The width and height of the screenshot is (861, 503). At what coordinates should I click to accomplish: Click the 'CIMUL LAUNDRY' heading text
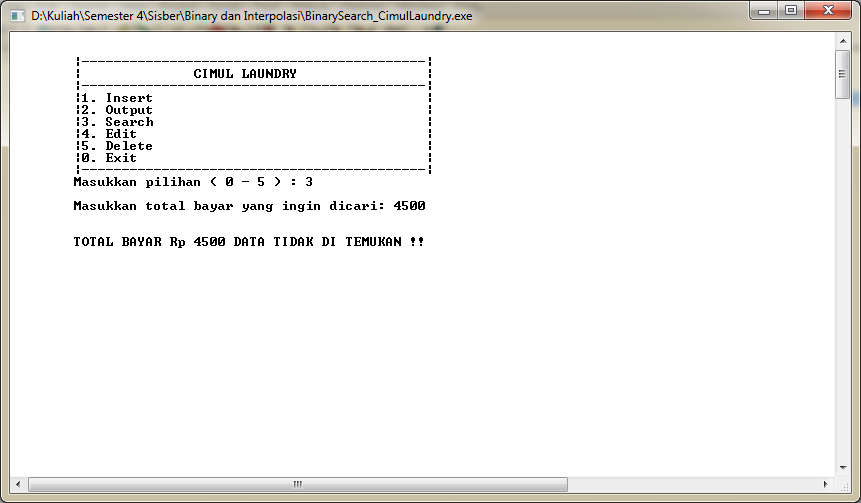click(x=245, y=74)
